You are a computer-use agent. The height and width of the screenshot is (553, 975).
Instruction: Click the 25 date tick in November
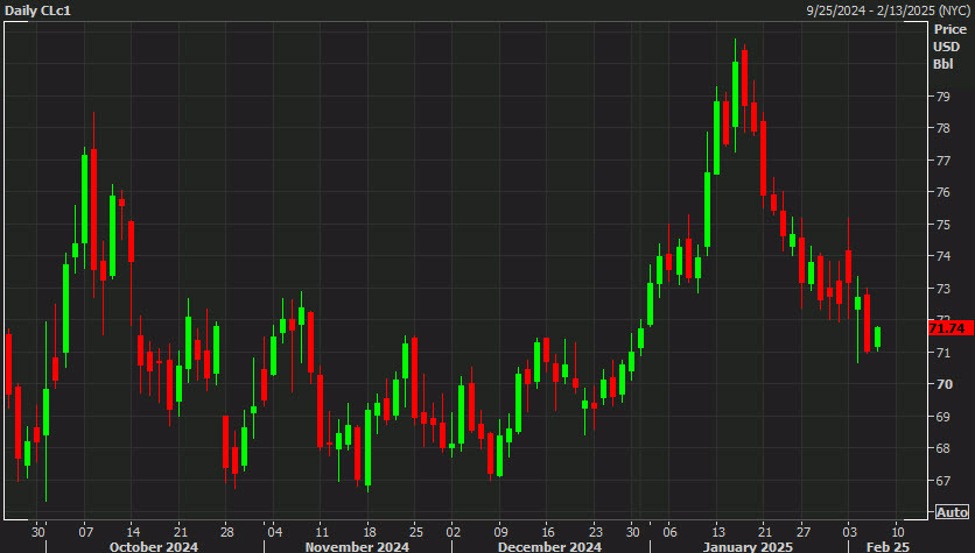tap(416, 532)
